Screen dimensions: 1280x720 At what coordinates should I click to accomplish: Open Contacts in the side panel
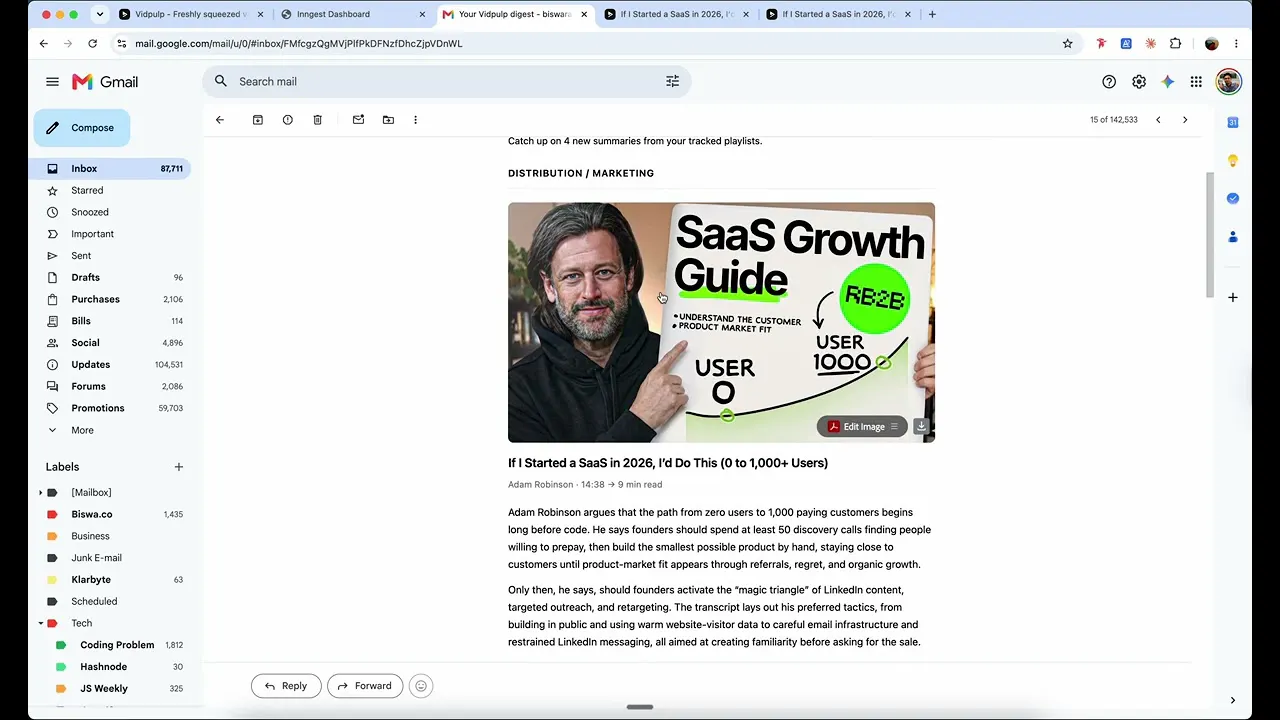tap(1233, 237)
